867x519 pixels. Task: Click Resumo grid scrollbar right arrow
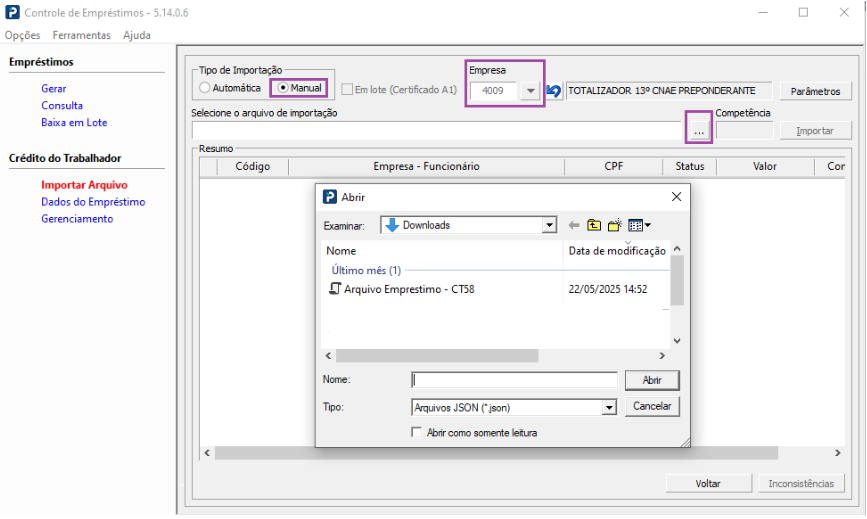click(x=838, y=453)
